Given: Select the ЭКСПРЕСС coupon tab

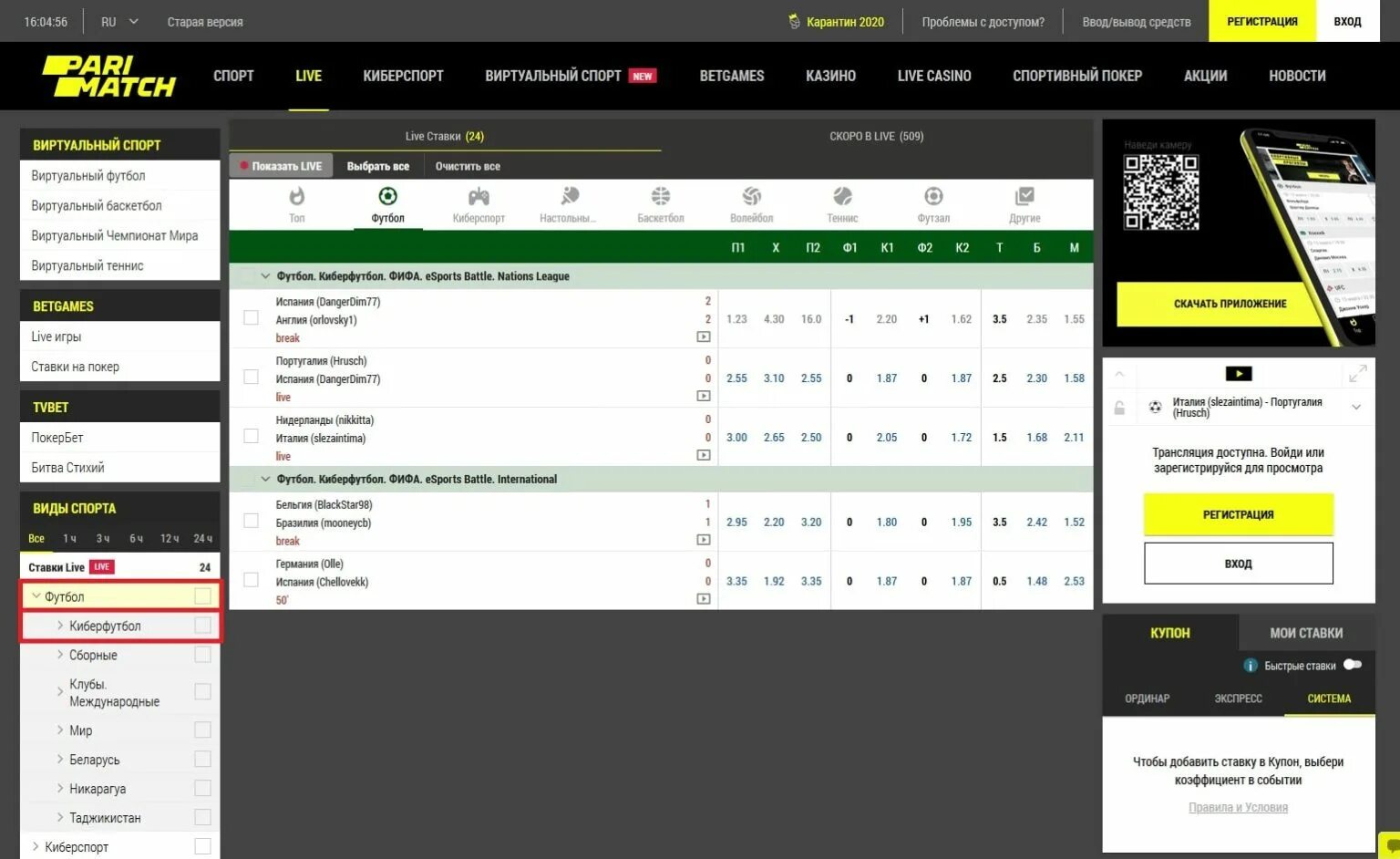Looking at the screenshot, I should coord(1238,699).
